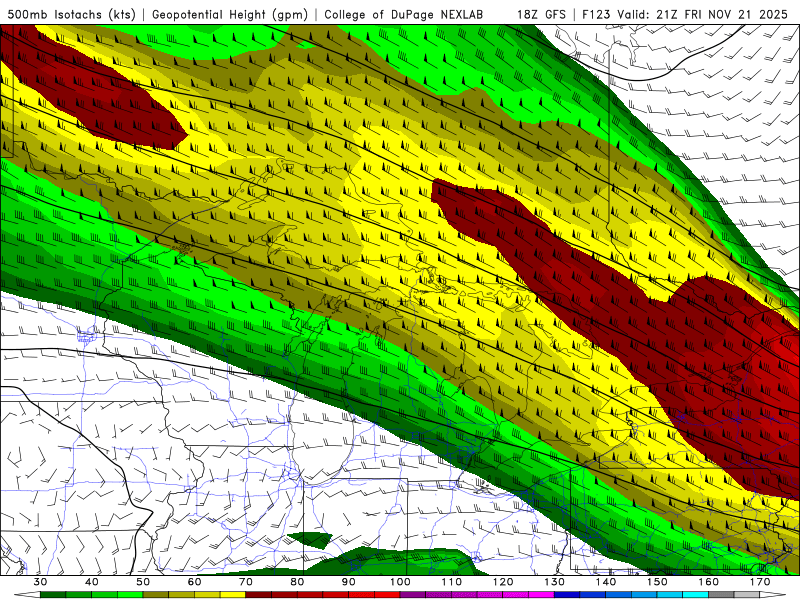This screenshot has height=600, width=800.
Task: Click the 'Geopotential Height (gpm)' title text
Action: [230, 14]
